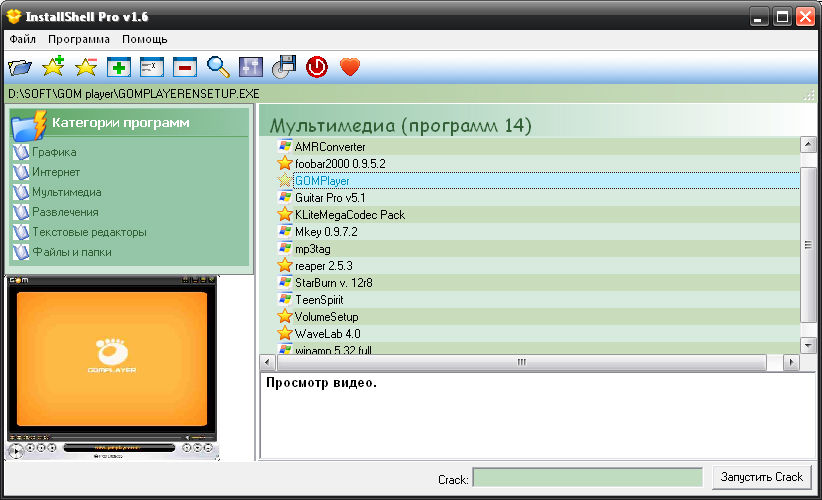The image size is (822, 500).
Task: Click the open folder toolbar icon
Action: coord(20,68)
